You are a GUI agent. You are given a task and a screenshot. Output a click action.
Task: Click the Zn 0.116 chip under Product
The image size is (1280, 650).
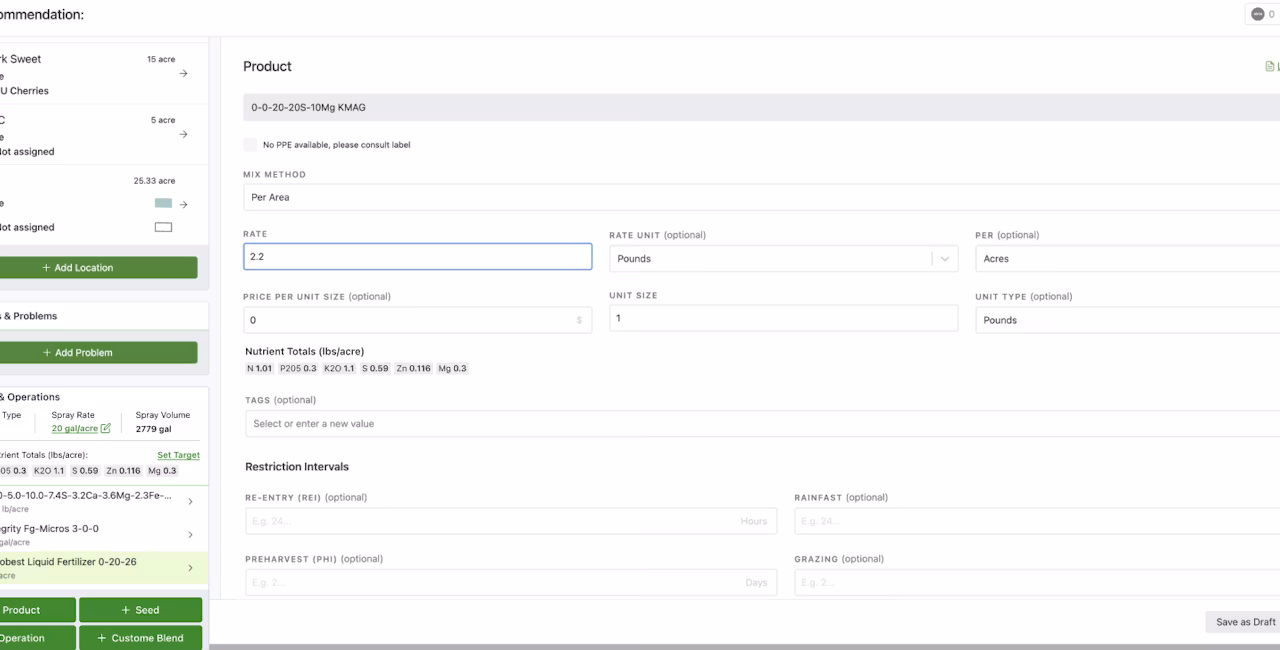point(413,369)
